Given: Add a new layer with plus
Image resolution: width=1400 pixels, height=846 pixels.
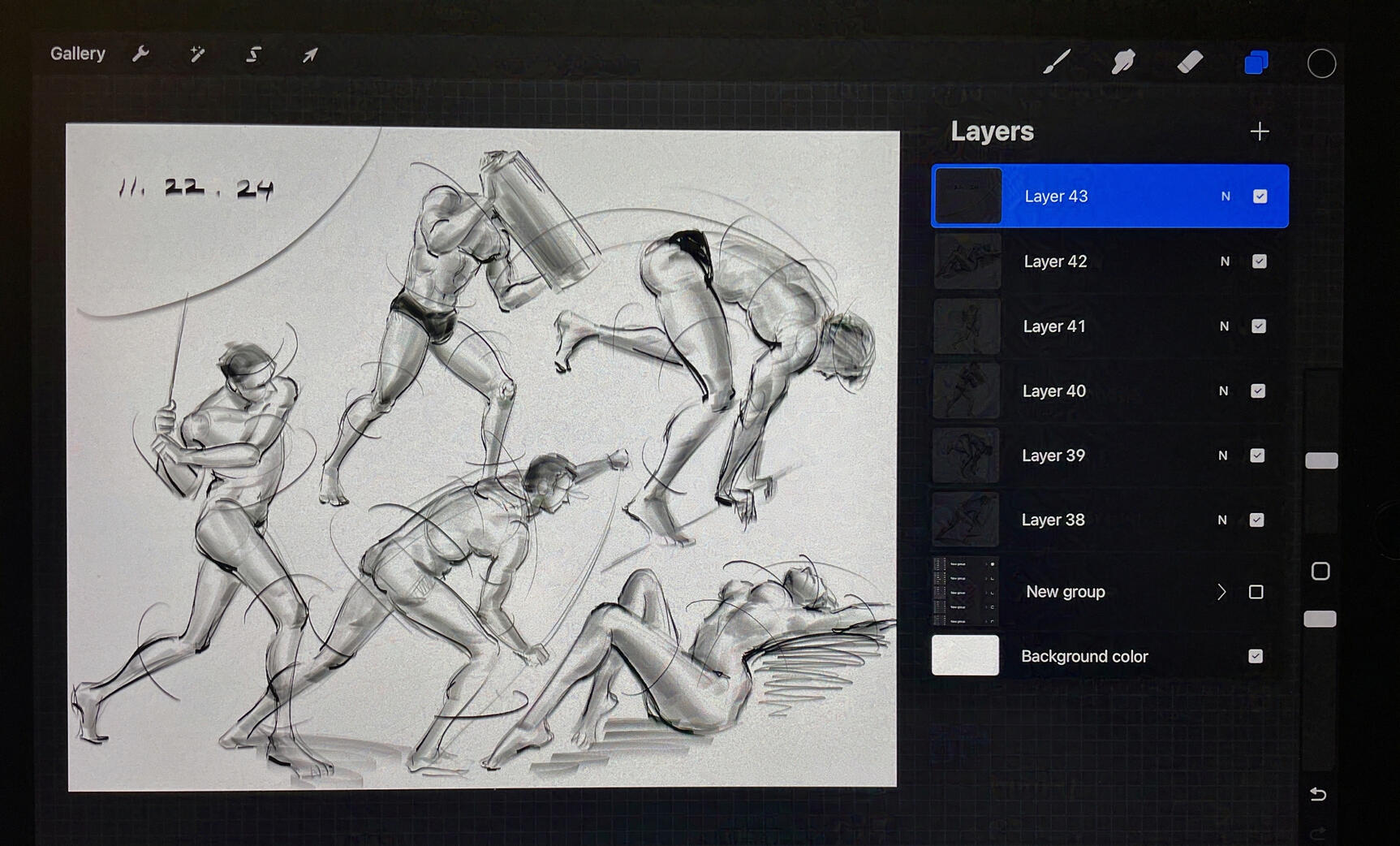Looking at the screenshot, I should [1260, 132].
